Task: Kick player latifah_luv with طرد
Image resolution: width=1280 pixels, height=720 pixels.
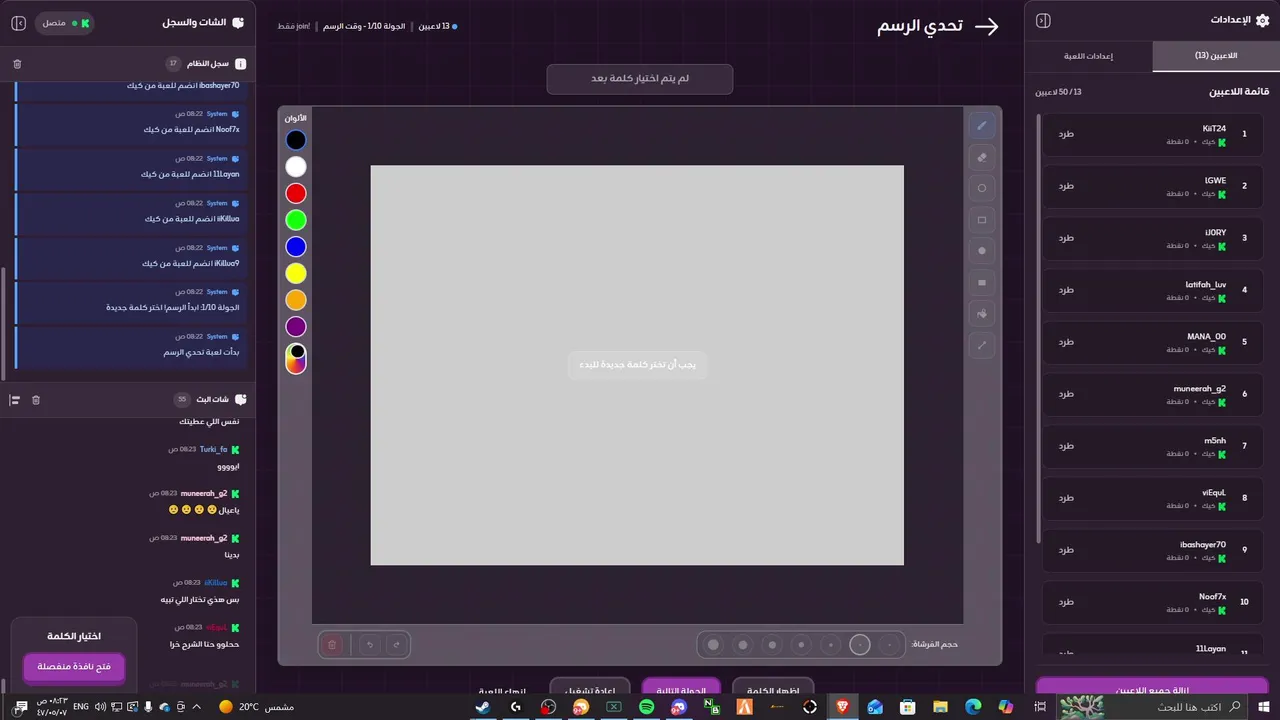Action: pos(1066,290)
